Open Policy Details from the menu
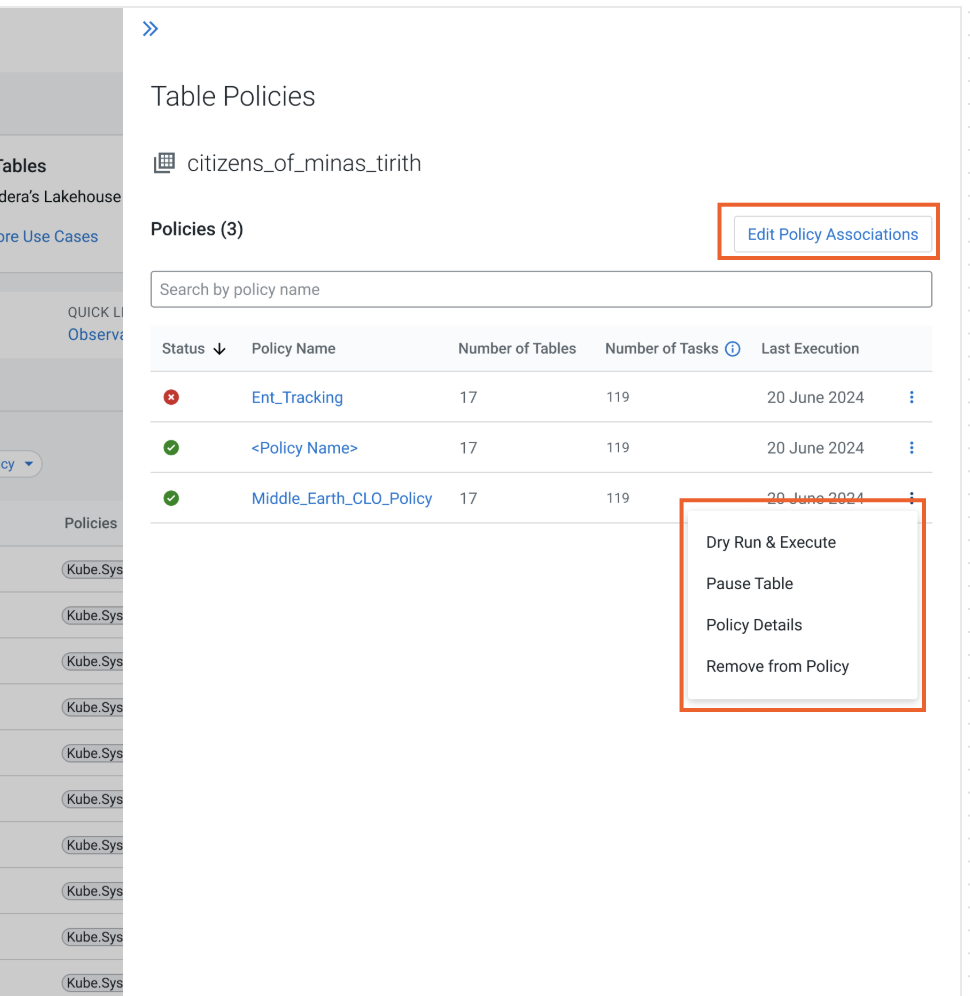 (x=754, y=624)
